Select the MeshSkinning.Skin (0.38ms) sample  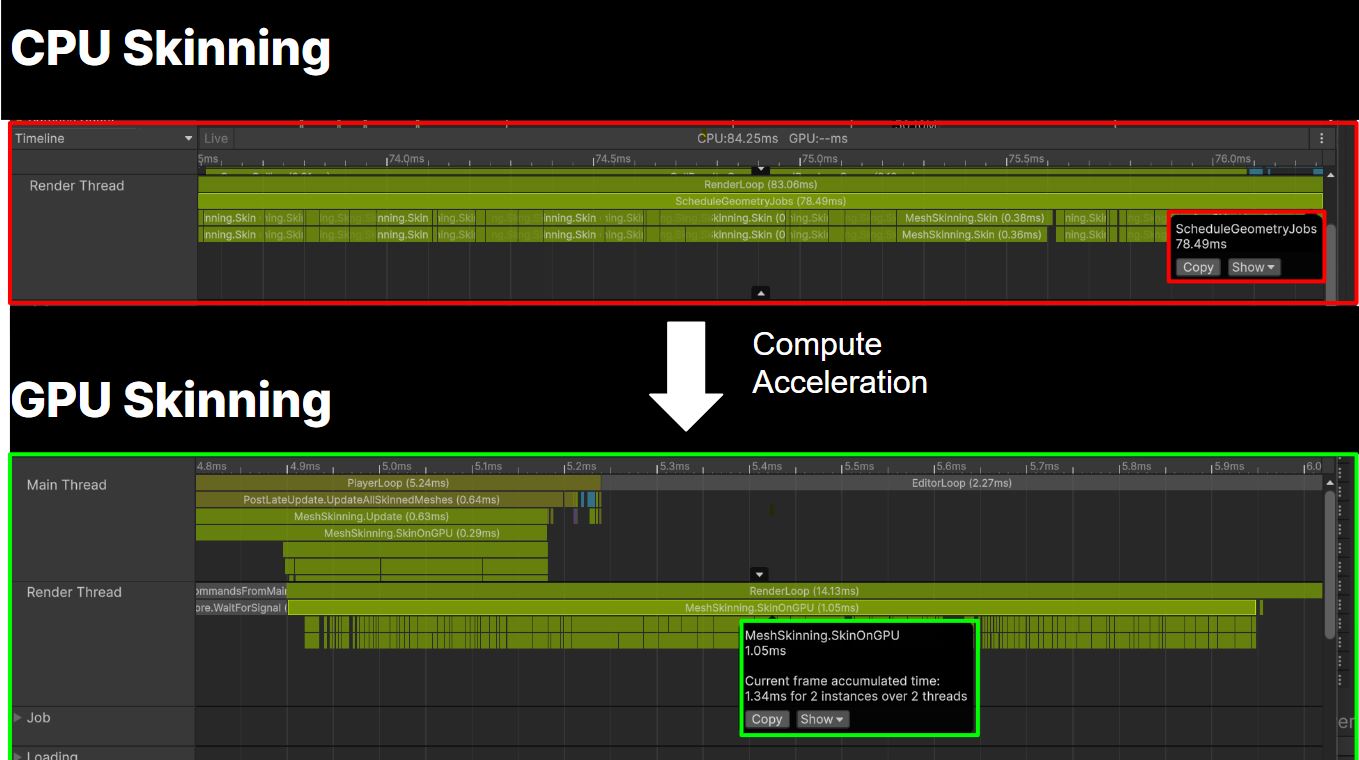coord(974,218)
